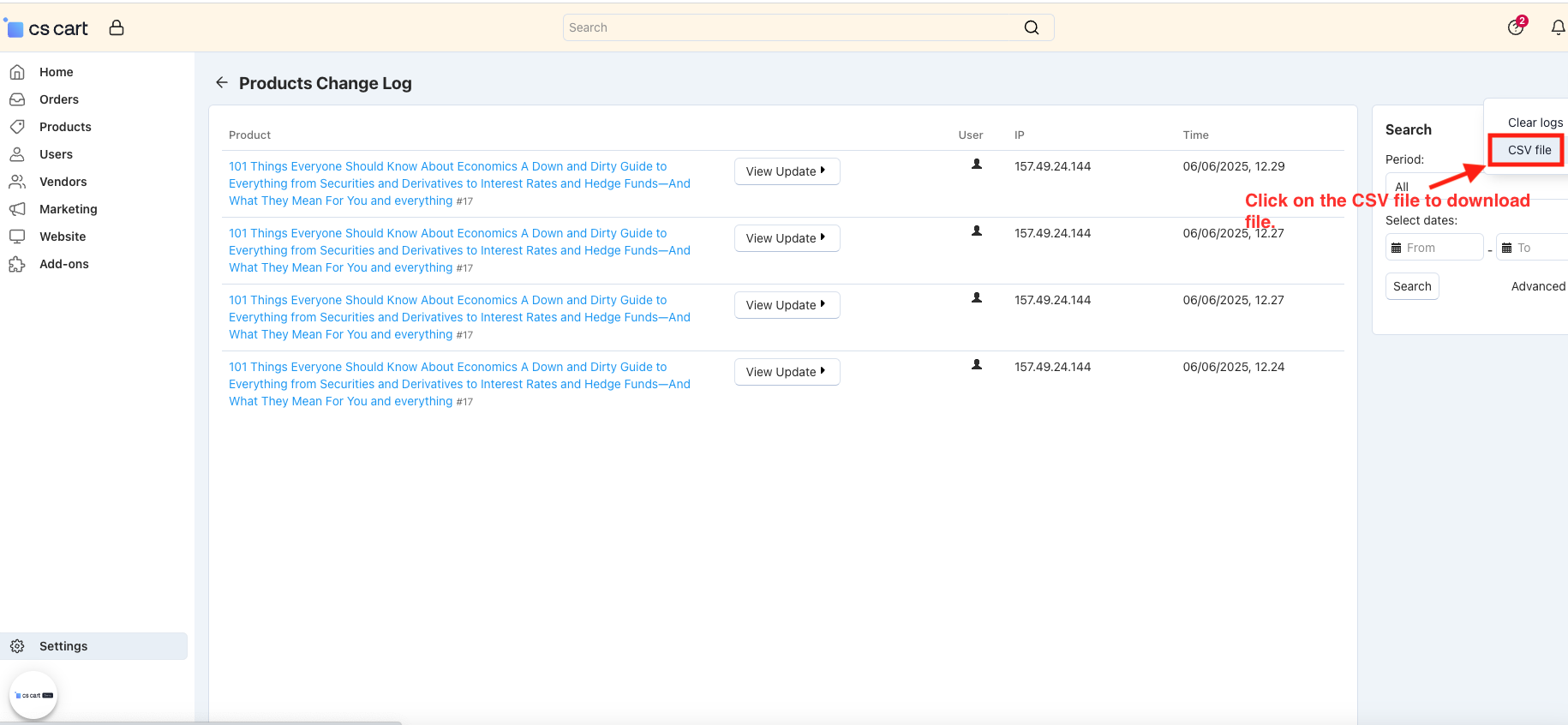Click the search magnifier icon

click(1032, 27)
